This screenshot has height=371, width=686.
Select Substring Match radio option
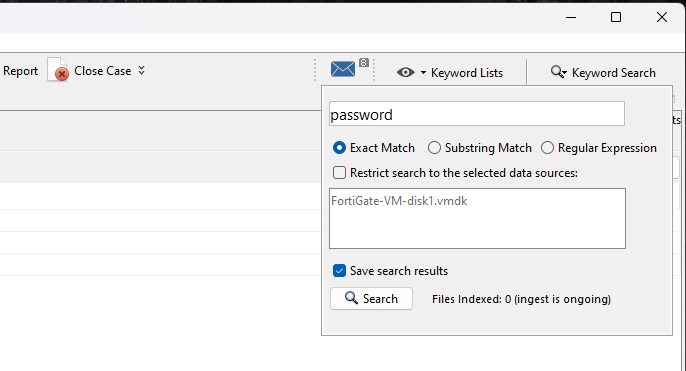pyautogui.click(x=434, y=148)
